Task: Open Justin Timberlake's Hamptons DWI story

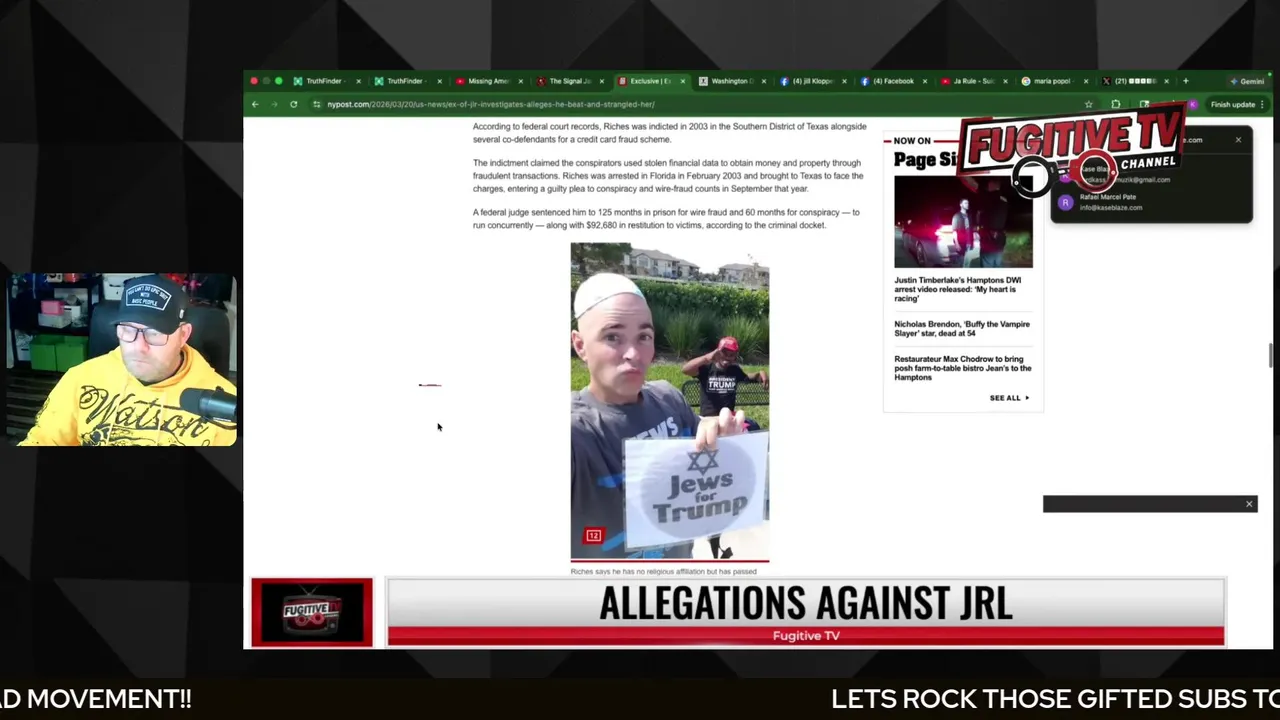Action: [958, 289]
